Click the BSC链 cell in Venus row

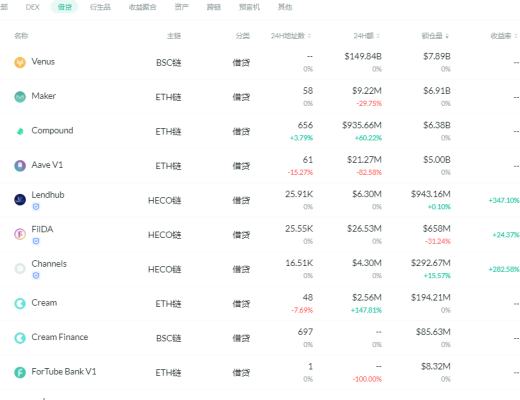pos(169,63)
